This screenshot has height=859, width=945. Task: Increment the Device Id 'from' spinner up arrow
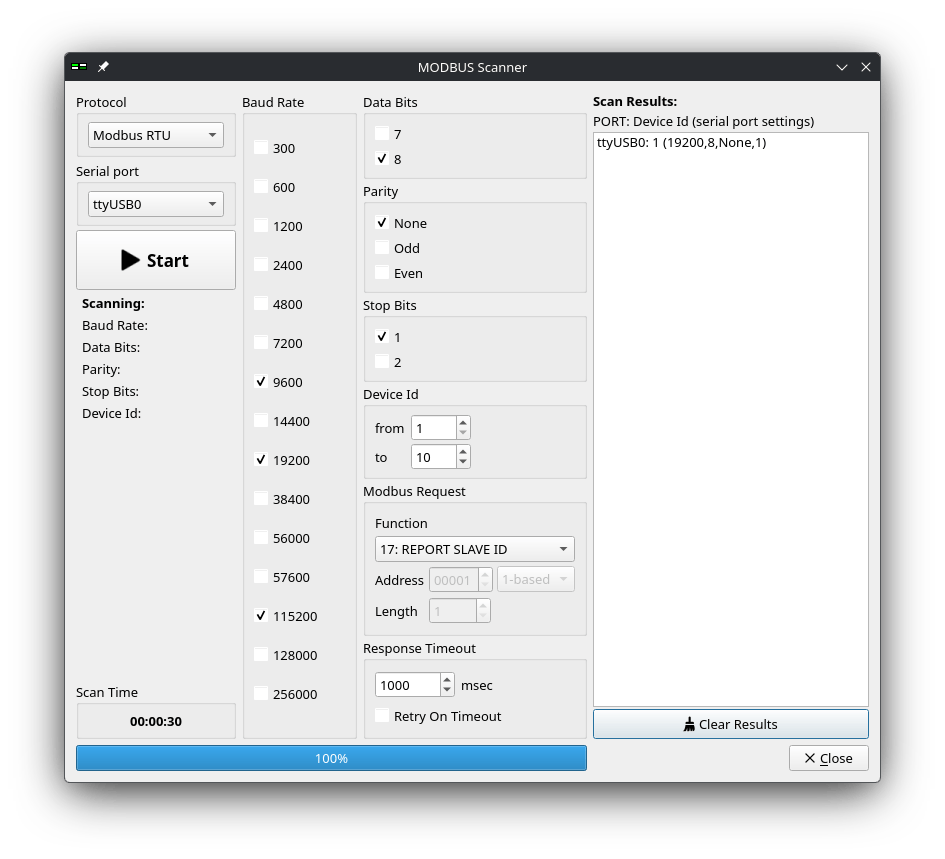pyautogui.click(x=463, y=423)
